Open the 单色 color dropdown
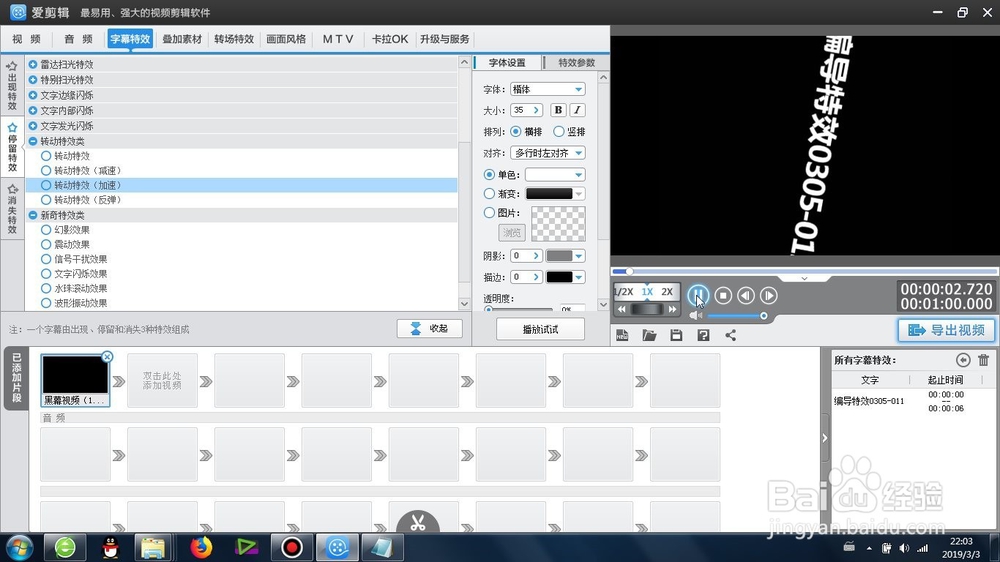Screen dimensions: 1000x562 555,174
